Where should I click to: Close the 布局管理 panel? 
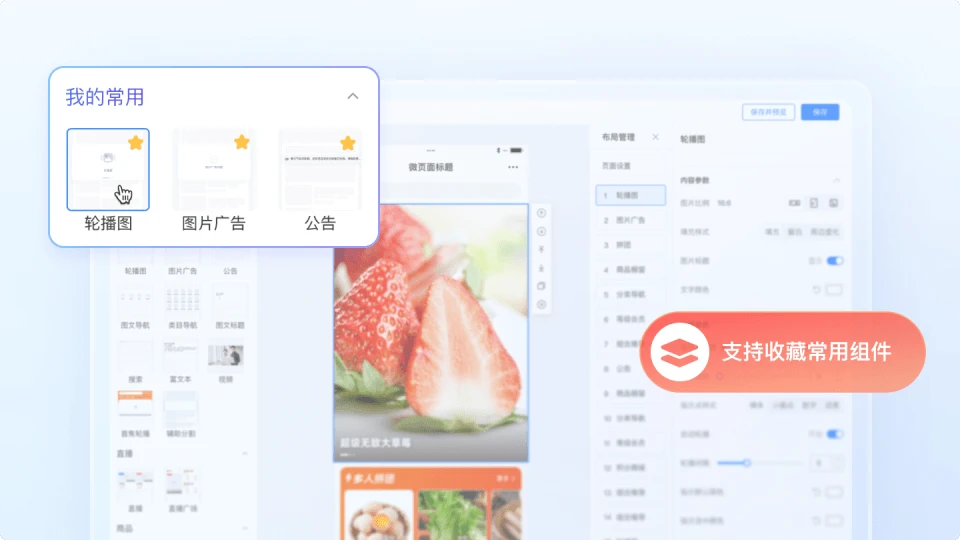pyautogui.click(x=656, y=137)
